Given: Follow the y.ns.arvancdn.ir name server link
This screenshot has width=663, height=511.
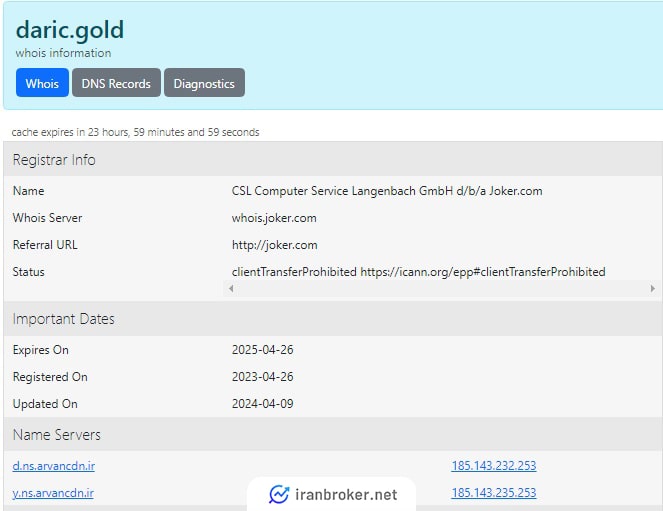Looking at the screenshot, I should [53, 493].
